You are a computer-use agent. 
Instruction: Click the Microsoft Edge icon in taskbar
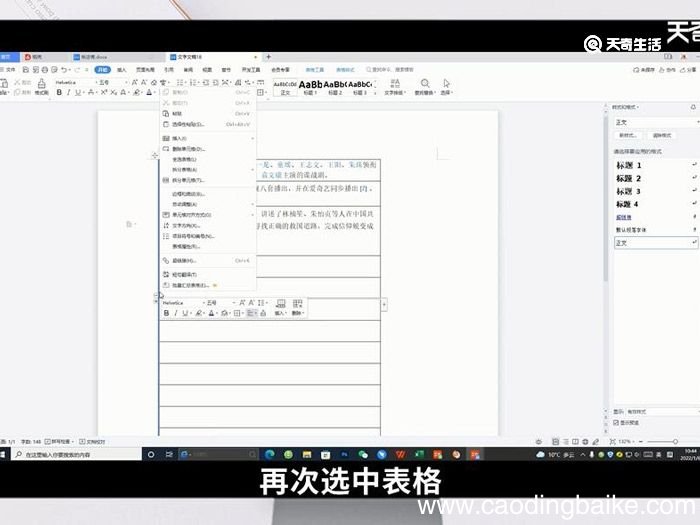(x=269, y=454)
